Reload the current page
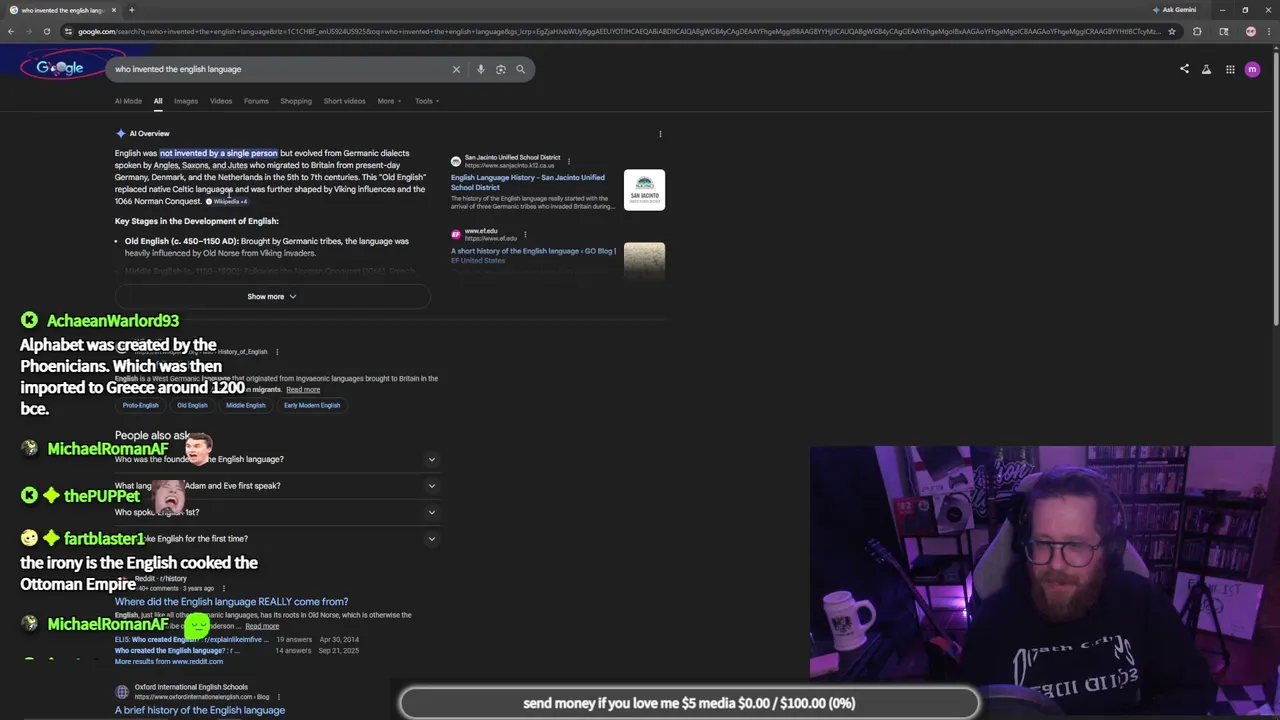Screen dimensions: 1280x720 47,31
